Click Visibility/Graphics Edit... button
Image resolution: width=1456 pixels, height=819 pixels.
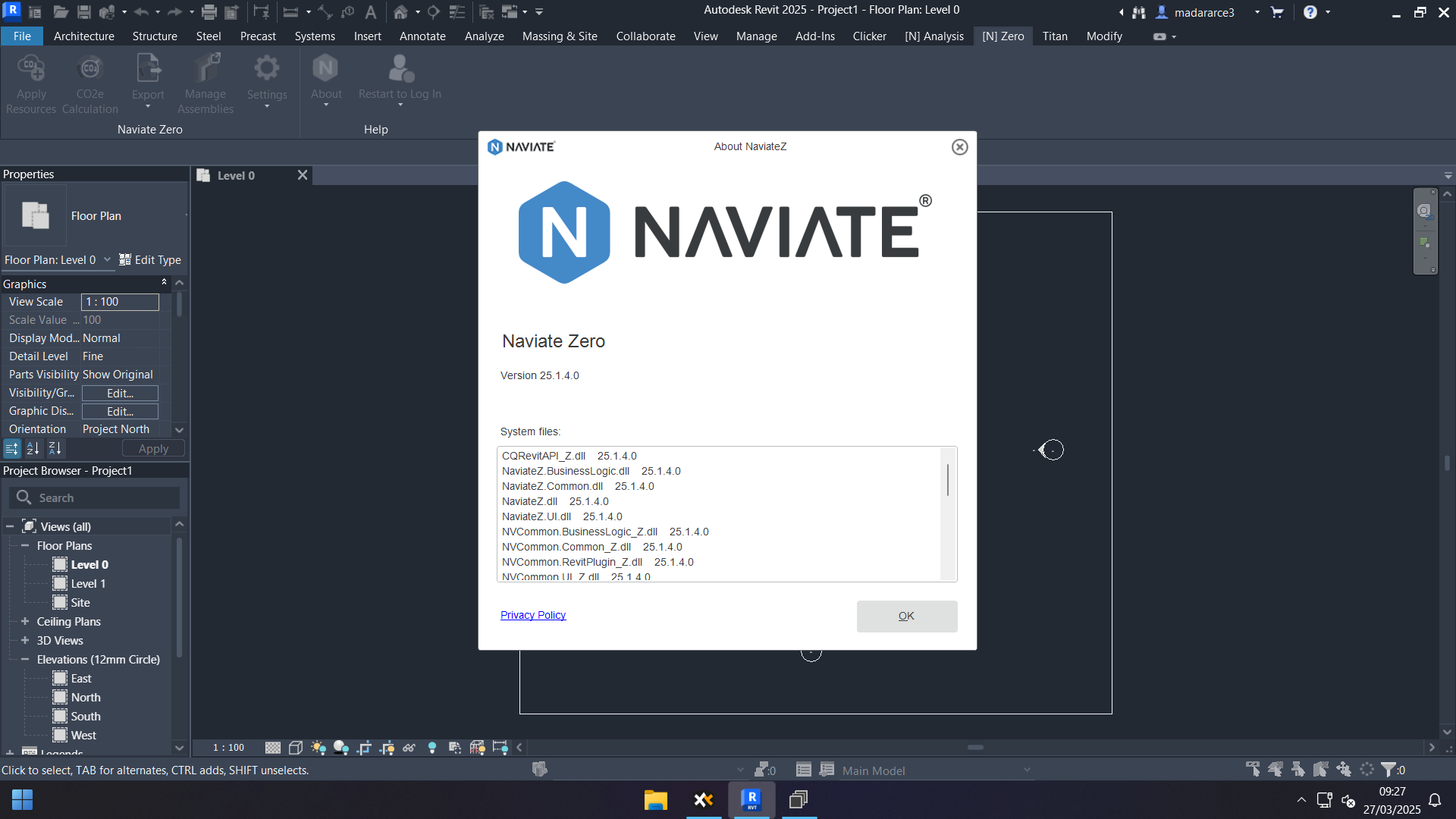[x=120, y=393]
